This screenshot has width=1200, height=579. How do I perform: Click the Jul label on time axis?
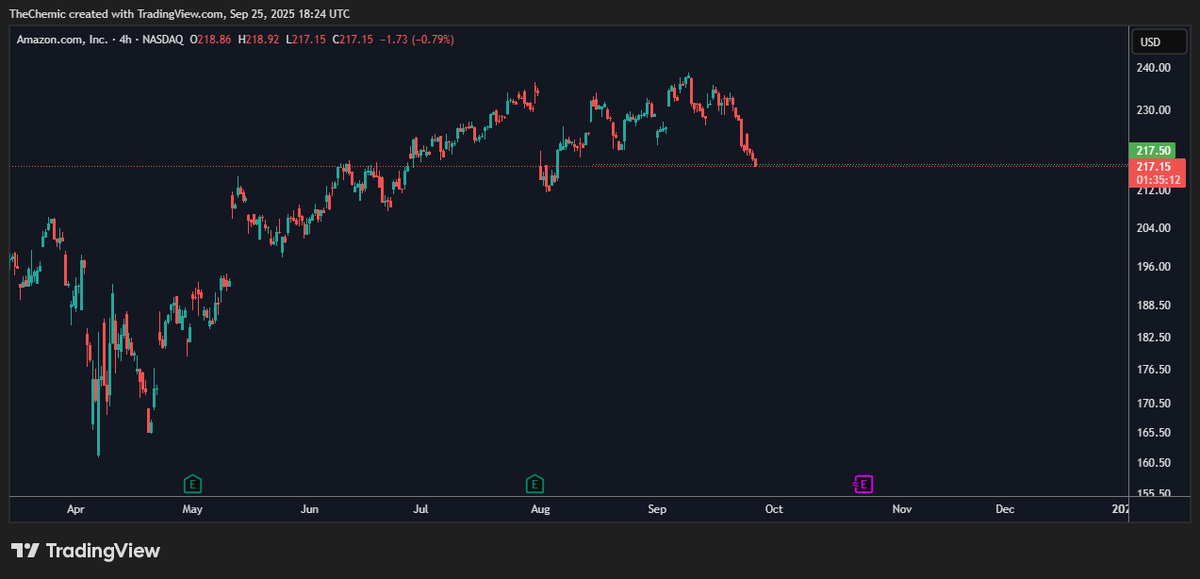click(x=421, y=509)
